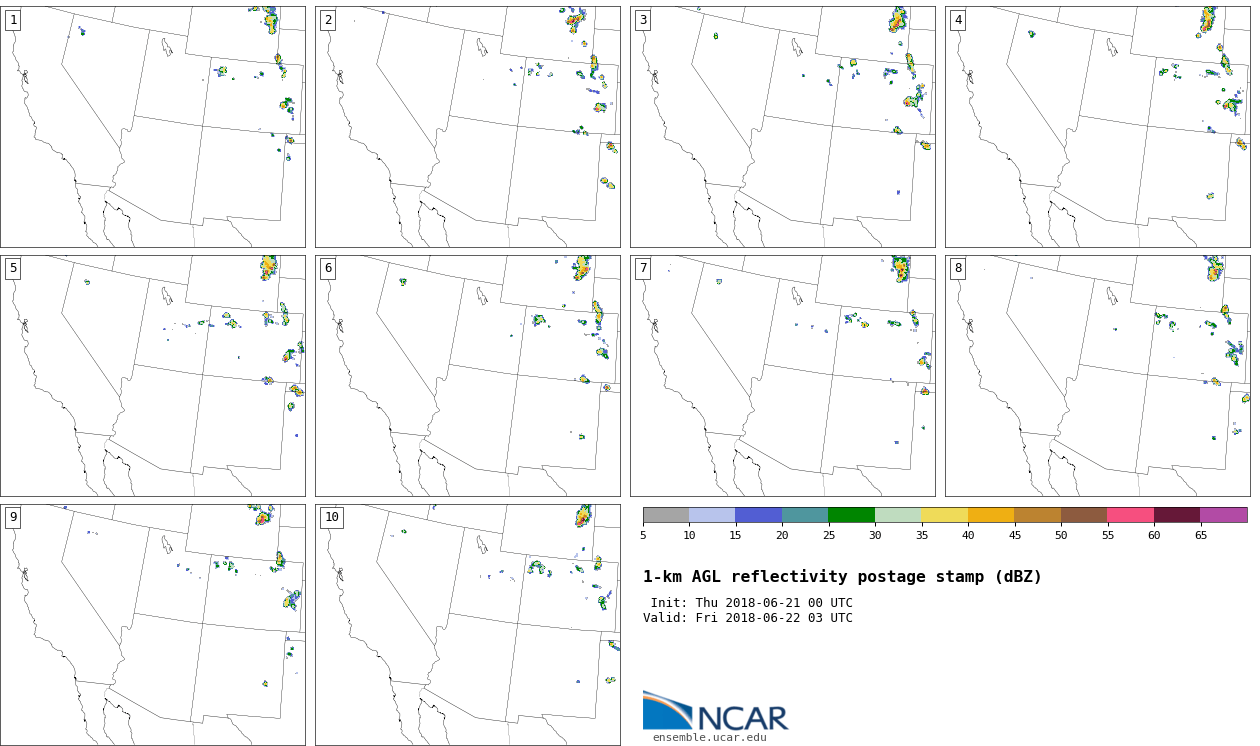1260x746 pixels.
Task: Click the dark green 25-30 dBZ swatch
Action: (x=852, y=515)
